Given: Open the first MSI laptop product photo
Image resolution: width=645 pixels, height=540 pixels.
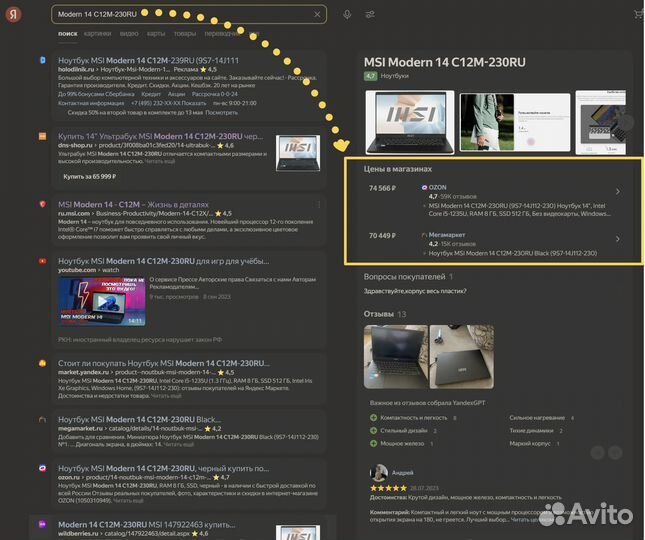Looking at the screenshot, I should (x=410, y=122).
